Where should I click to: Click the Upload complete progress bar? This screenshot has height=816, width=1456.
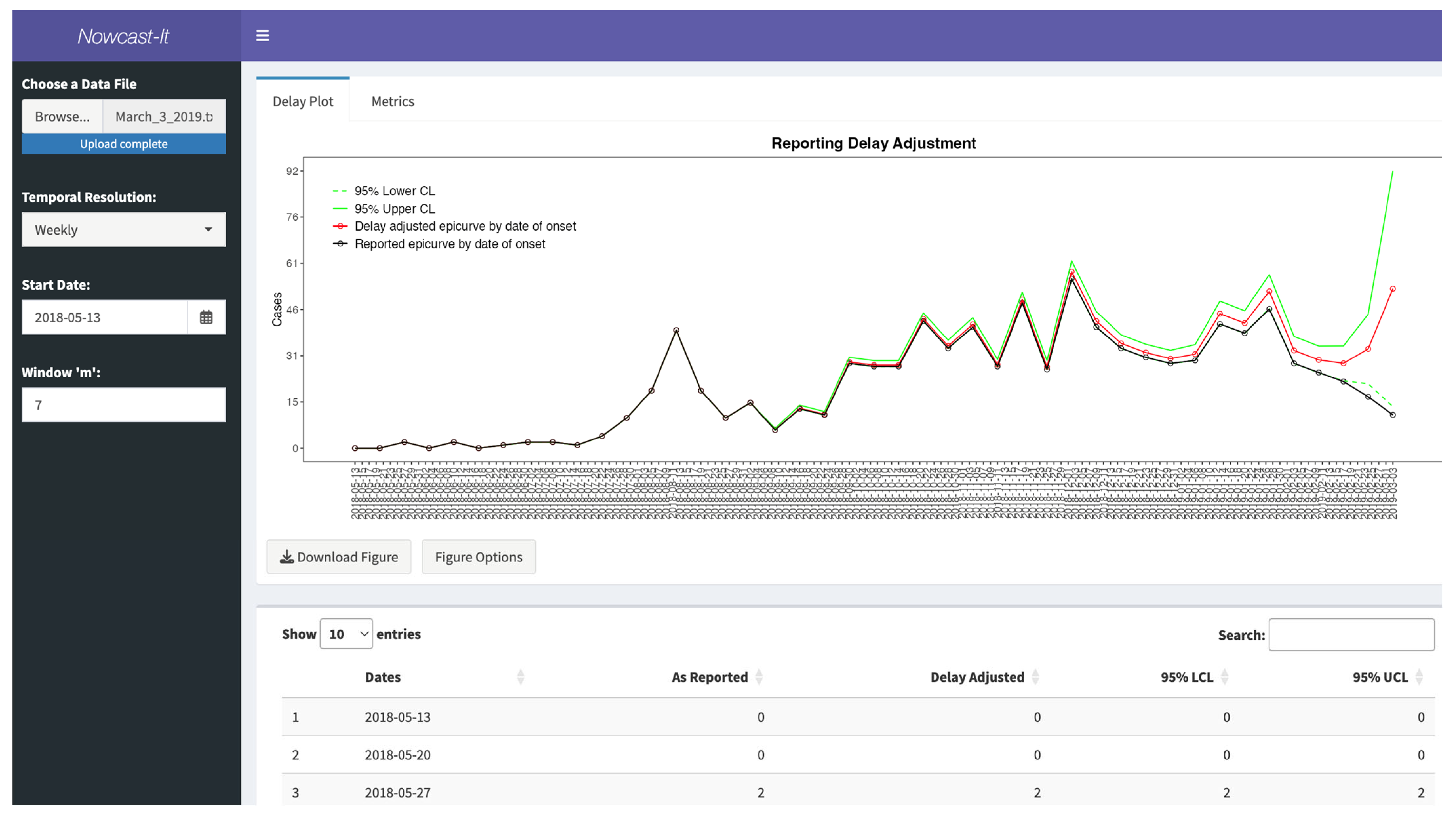click(123, 144)
